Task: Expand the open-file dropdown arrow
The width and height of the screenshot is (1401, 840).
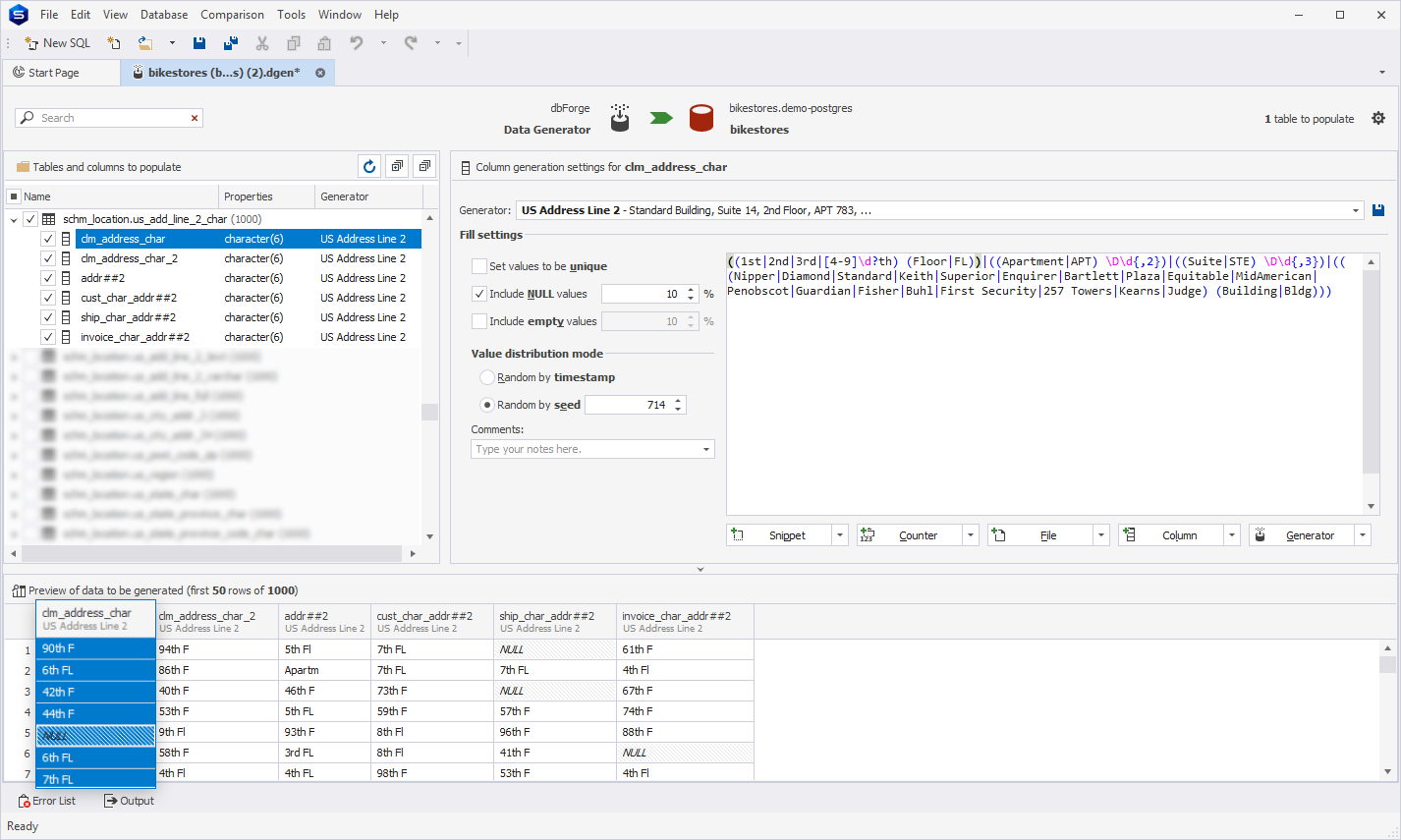Action: pyautogui.click(x=172, y=43)
